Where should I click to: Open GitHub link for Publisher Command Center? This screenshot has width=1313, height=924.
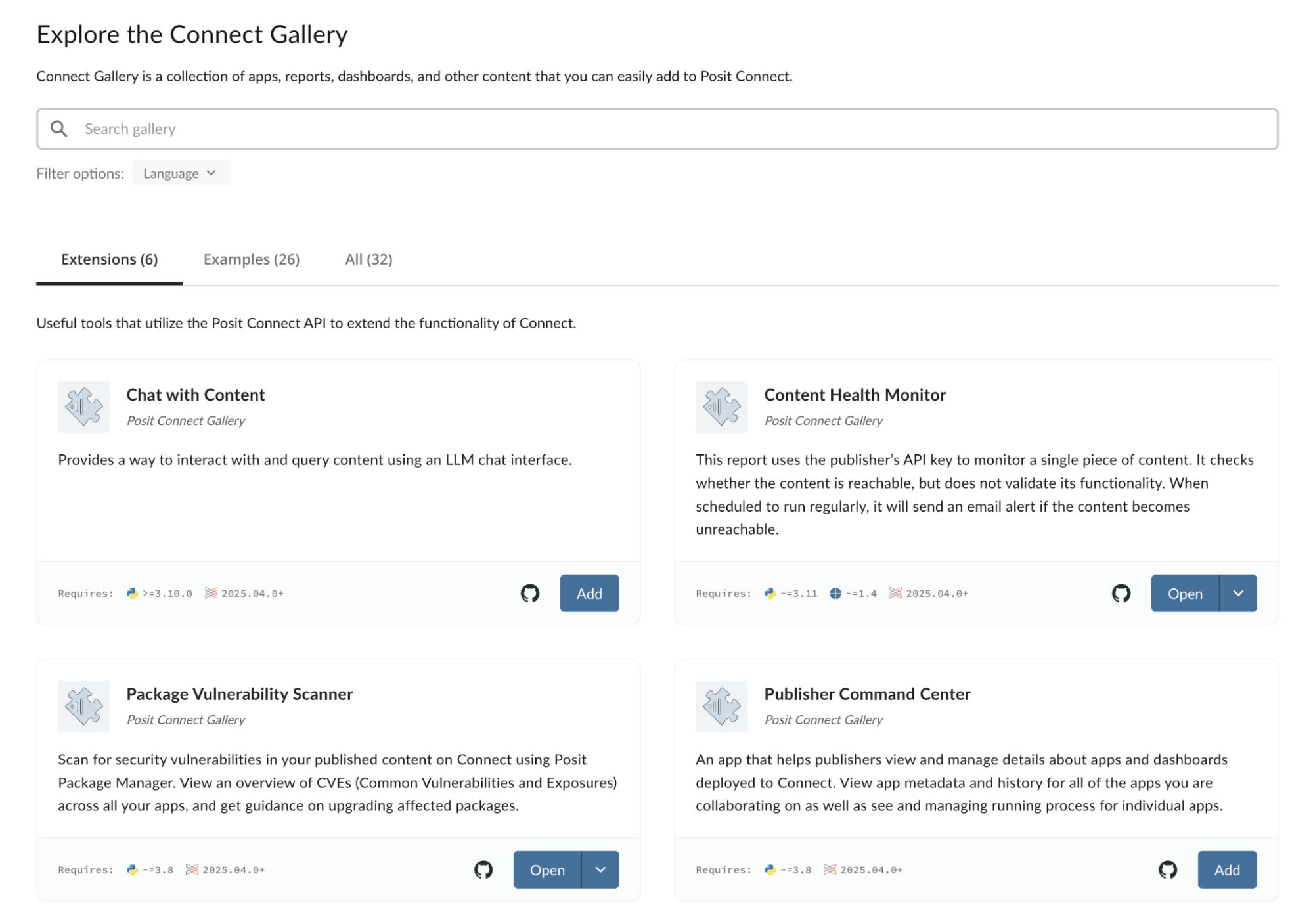click(x=1167, y=869)
